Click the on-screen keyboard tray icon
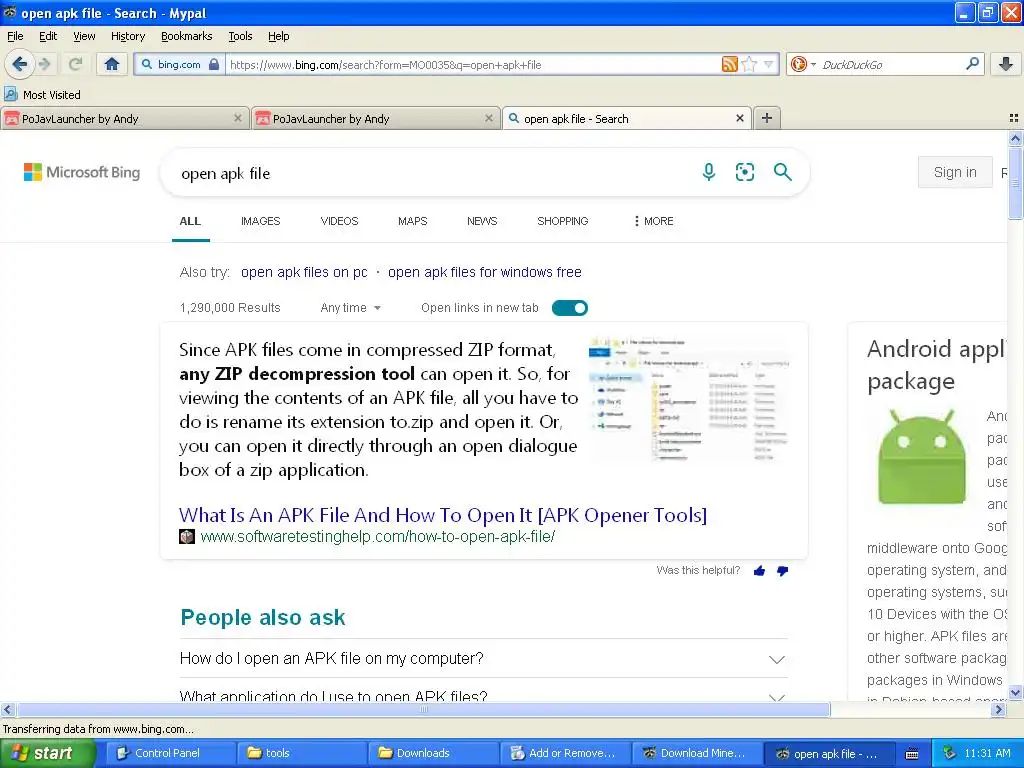1024x768 pixels. point(912,754)
